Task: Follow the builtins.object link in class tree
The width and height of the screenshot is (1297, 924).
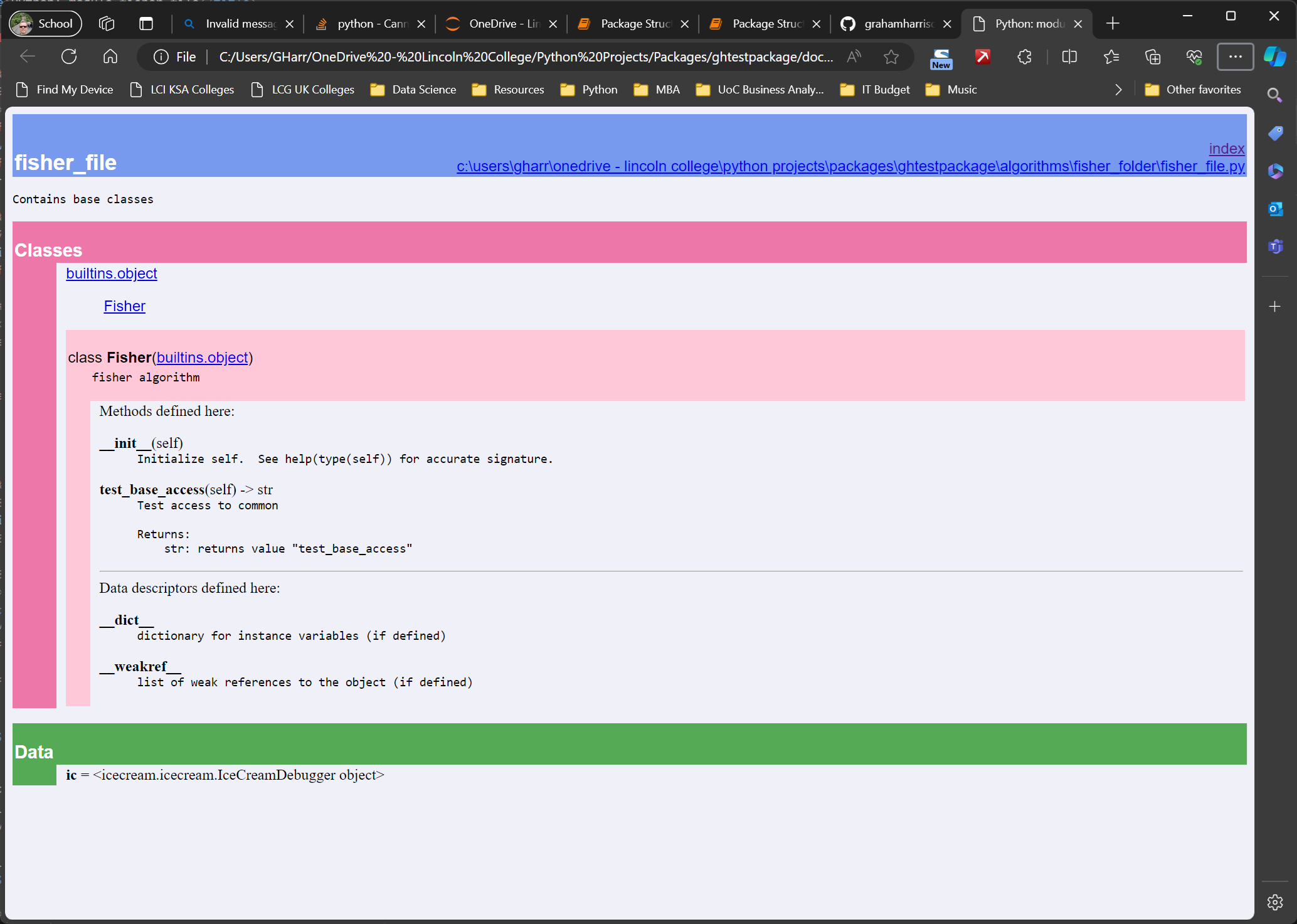Action: pos(112,273)
